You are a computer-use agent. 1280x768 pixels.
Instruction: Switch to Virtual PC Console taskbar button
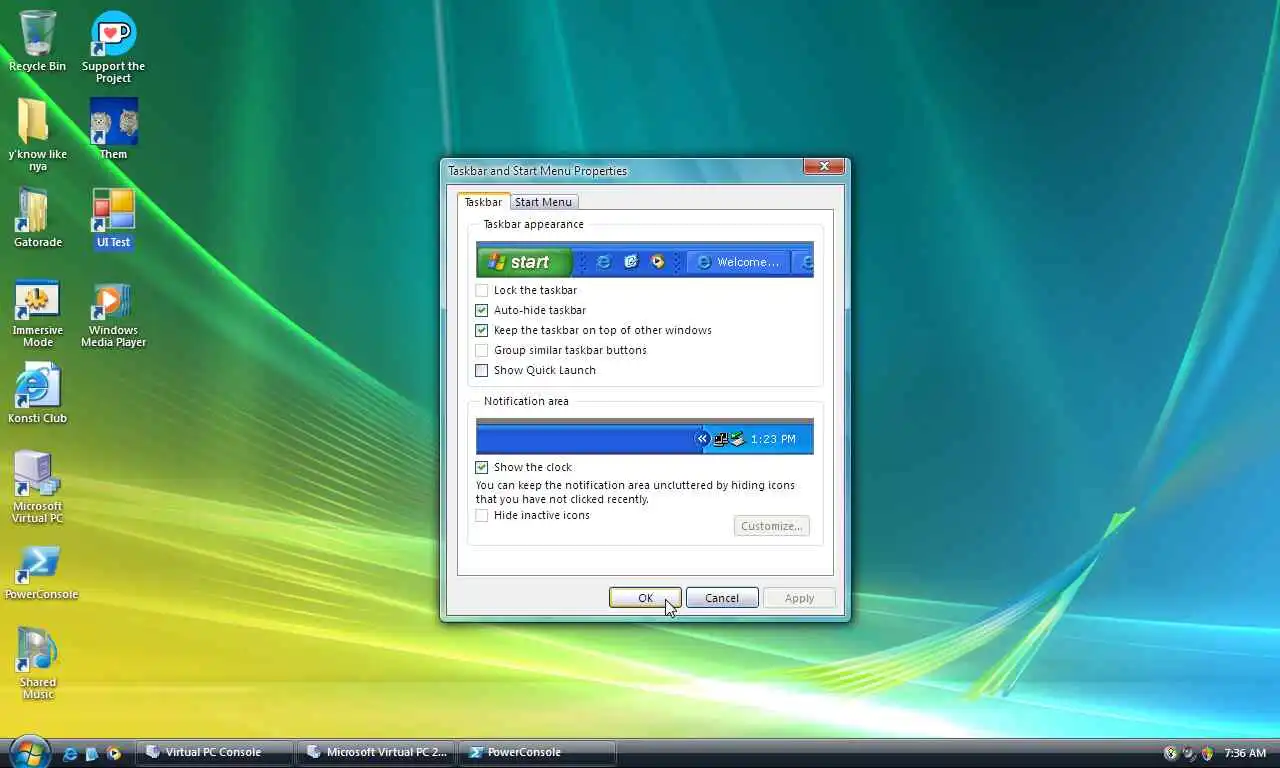coord(215,753)
